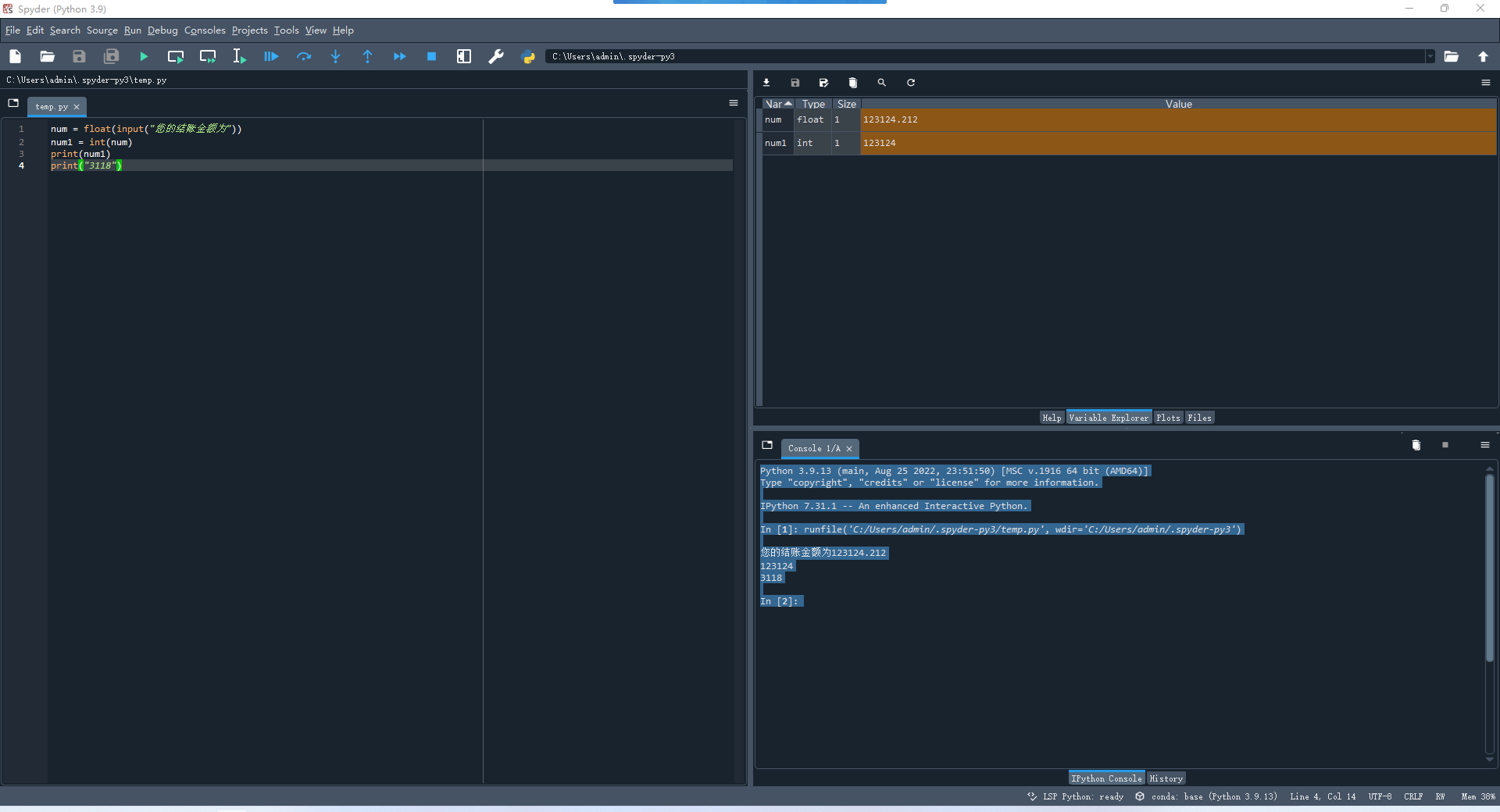Stop debugging square icon
Screen dimensions: 1500x812
[431, 56]
